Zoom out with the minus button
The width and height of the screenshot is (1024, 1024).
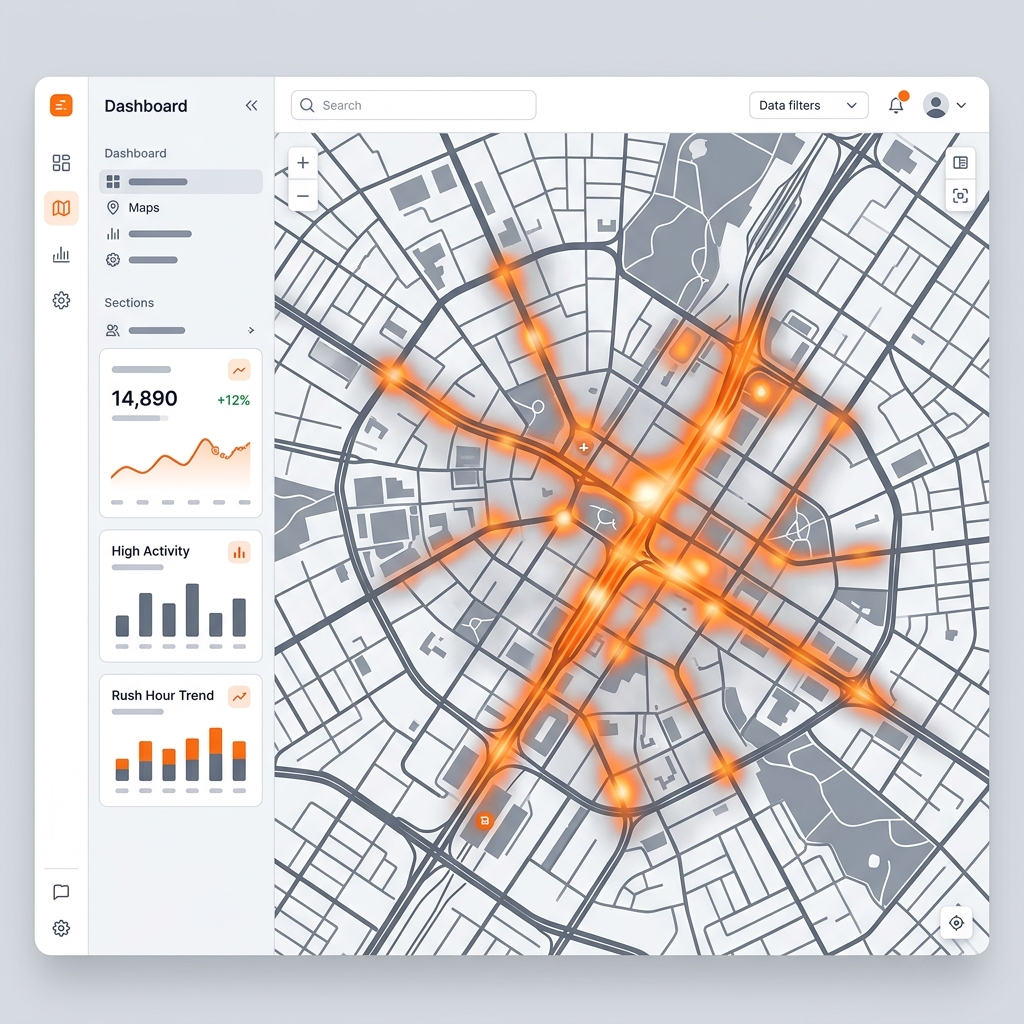303,196
